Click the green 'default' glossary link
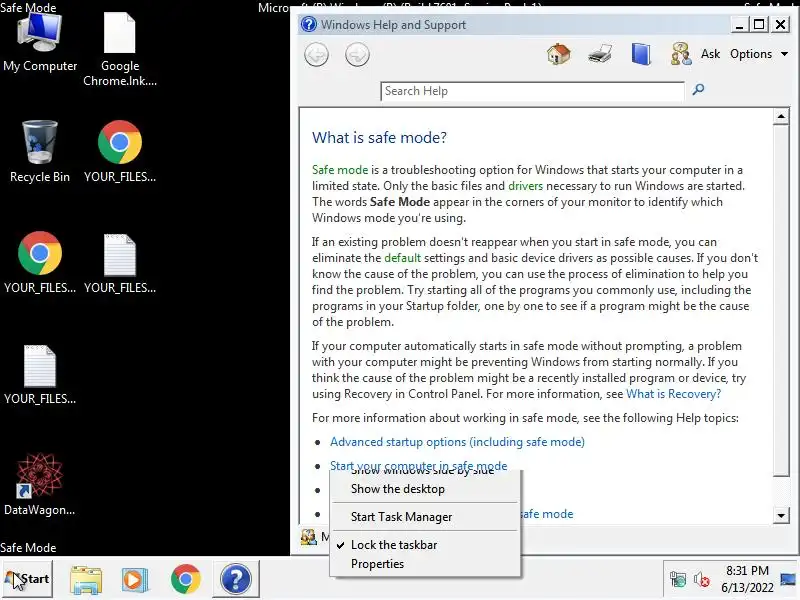Viewport: 800px width, 600px height. point(403,258)
